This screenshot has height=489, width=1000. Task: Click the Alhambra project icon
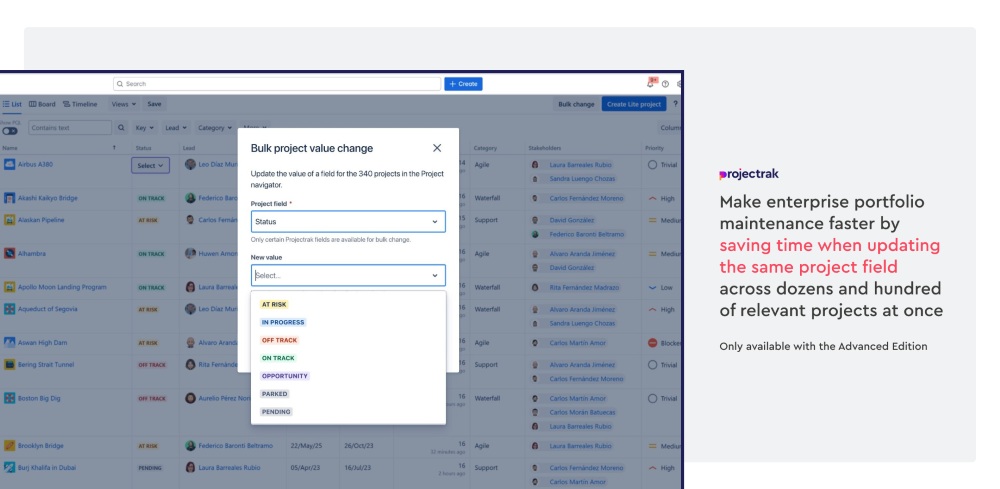[9, 254]
